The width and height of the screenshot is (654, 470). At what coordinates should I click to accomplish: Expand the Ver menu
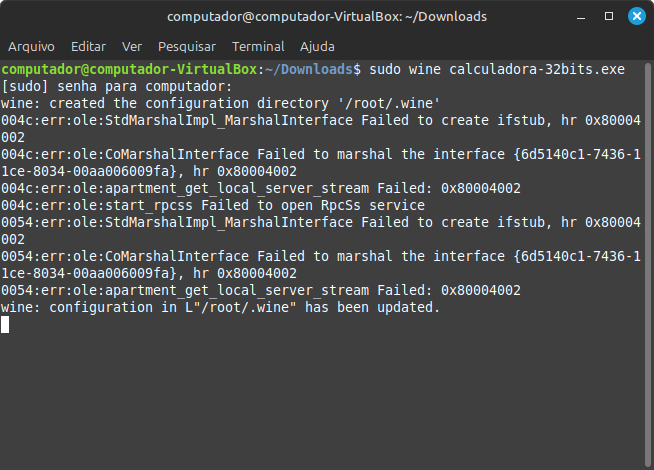click(x=131, y=47)
